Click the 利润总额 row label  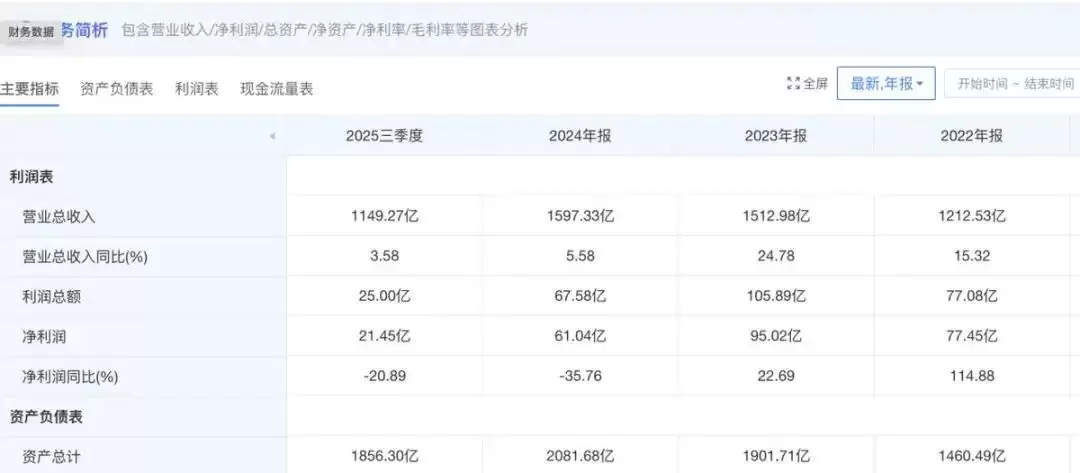pos(51,296)
